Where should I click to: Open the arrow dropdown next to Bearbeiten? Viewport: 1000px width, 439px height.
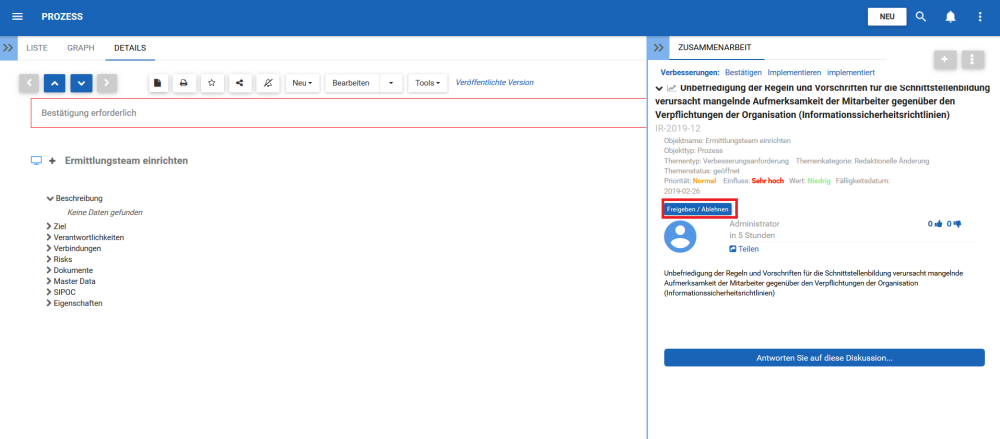pos(391,83)
